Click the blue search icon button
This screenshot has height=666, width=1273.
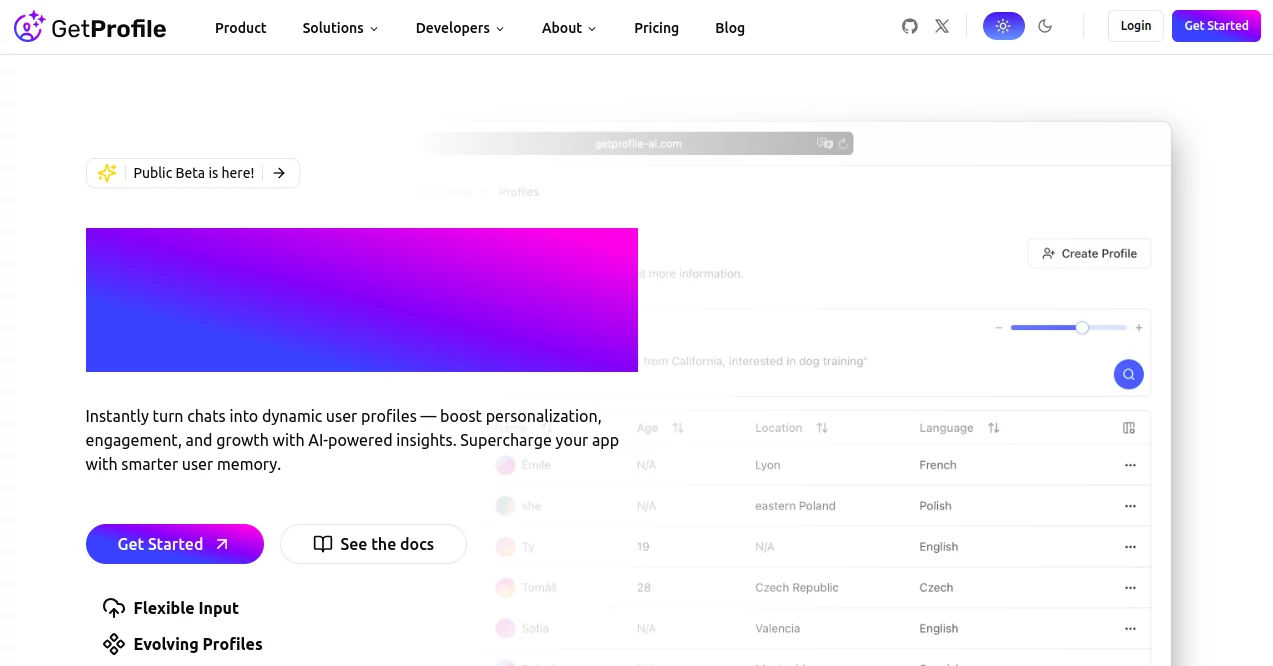point(1128,375)
